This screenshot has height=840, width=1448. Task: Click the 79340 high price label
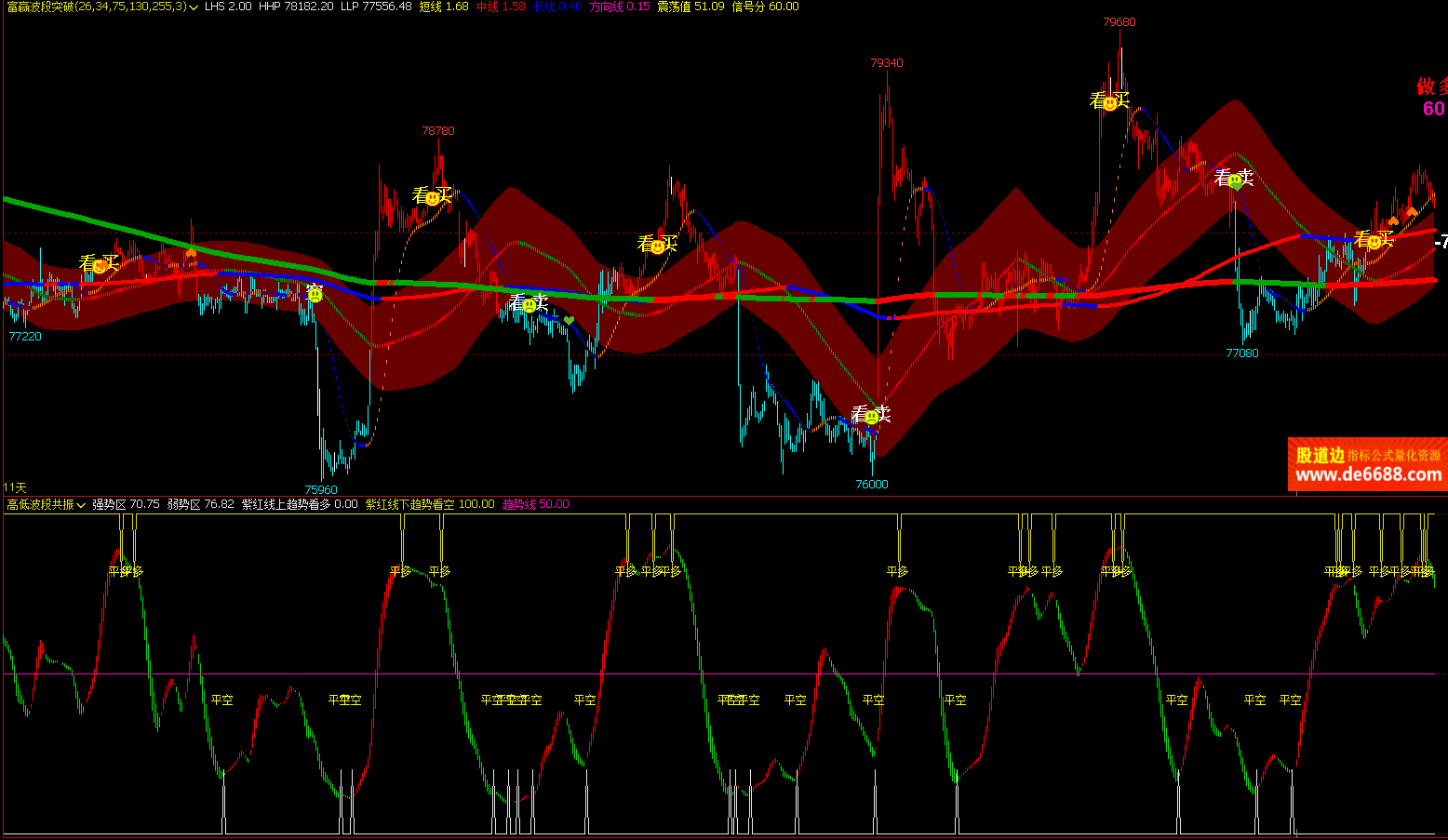pyautogui.click(x=886, y=63)
